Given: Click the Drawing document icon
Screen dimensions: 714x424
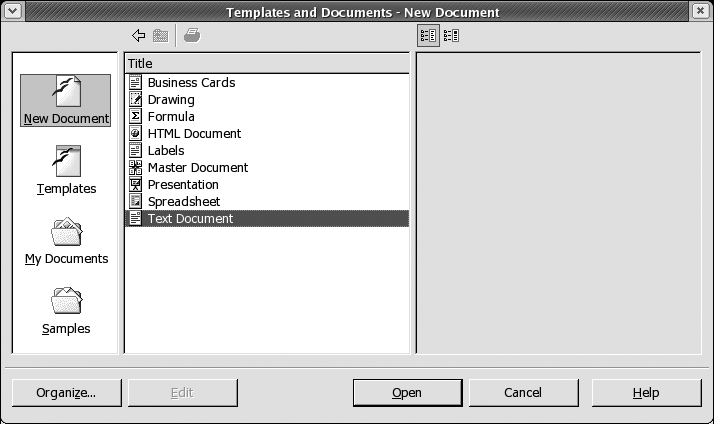Looking at the screenshot, I should (135, 99).
